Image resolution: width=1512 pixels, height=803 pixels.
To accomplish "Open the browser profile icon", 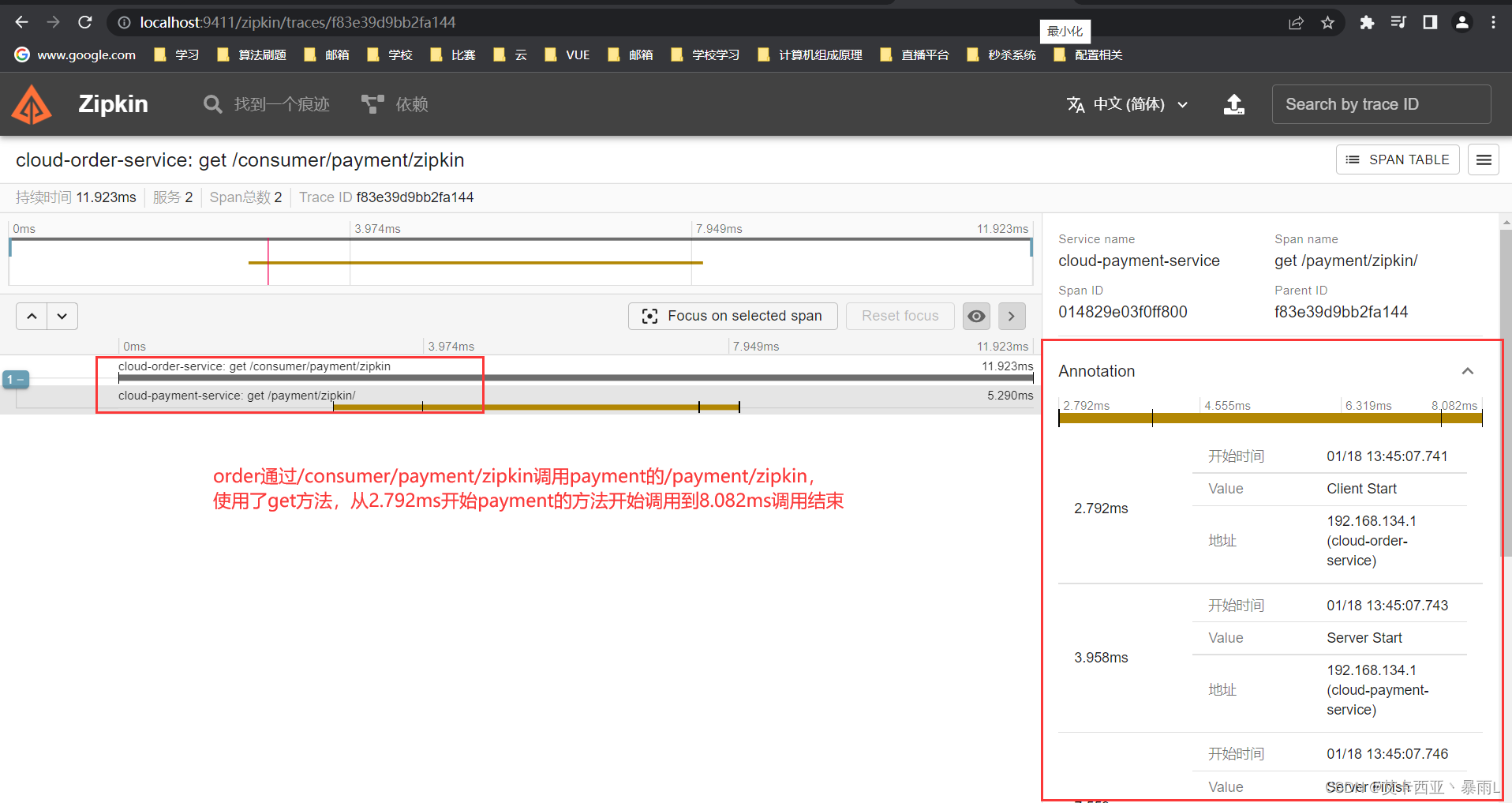I will 1462,22.
